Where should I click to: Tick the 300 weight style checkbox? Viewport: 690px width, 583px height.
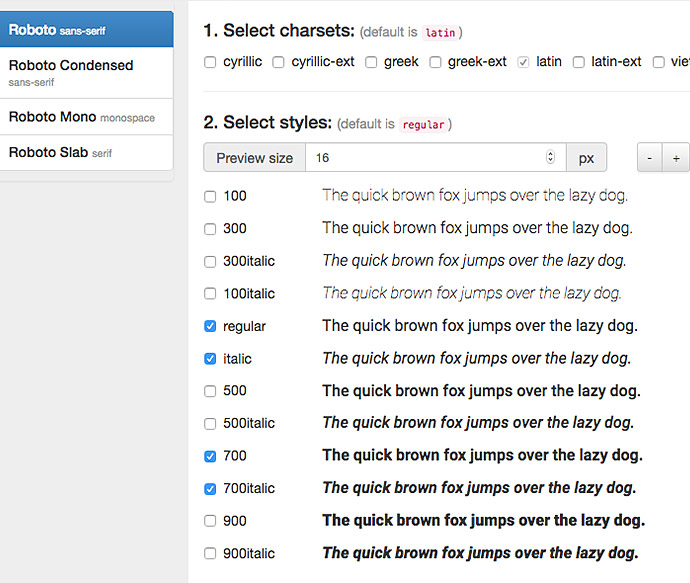[210, 229]
